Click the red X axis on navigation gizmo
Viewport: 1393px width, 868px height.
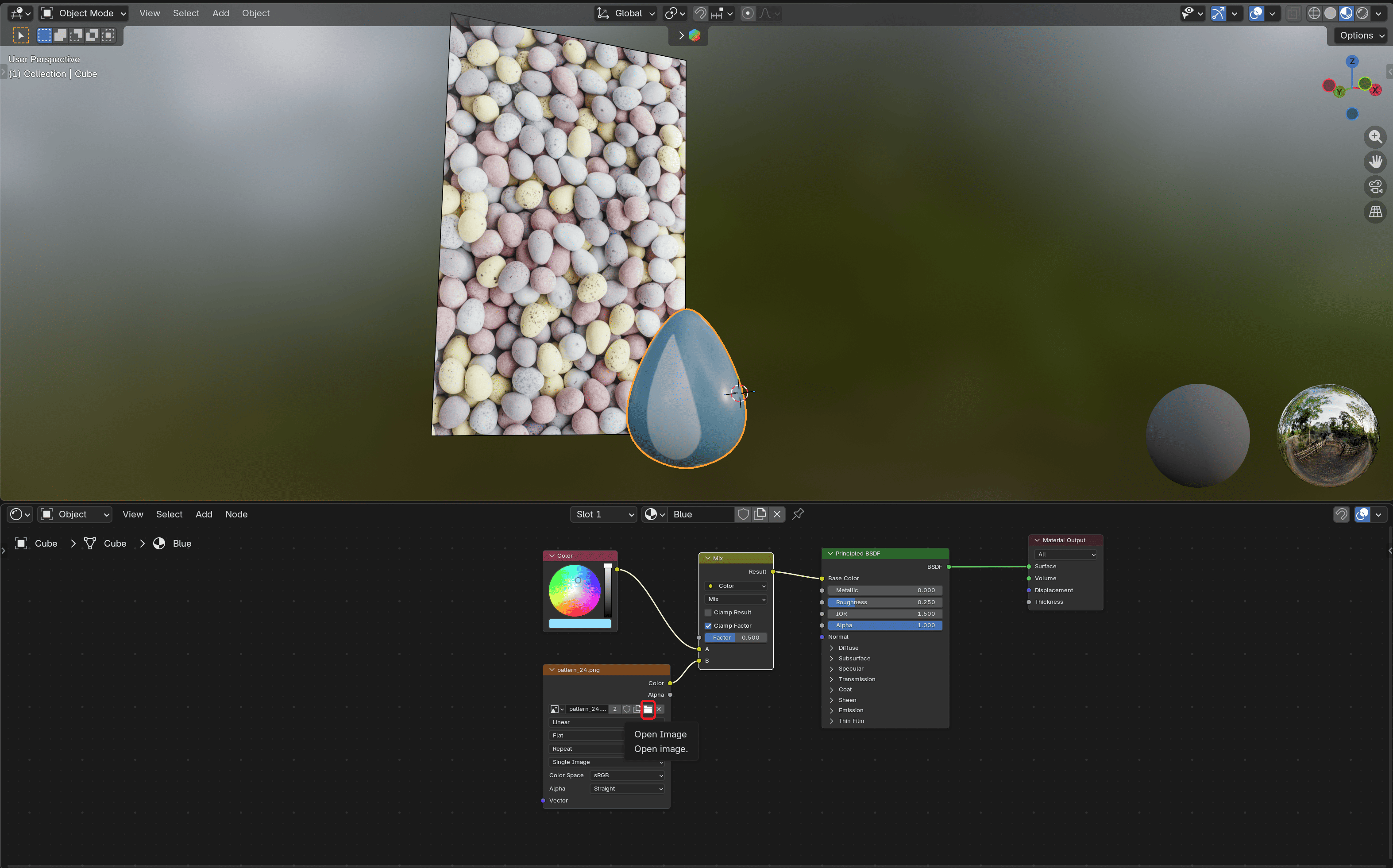(x=1375, y=90)
